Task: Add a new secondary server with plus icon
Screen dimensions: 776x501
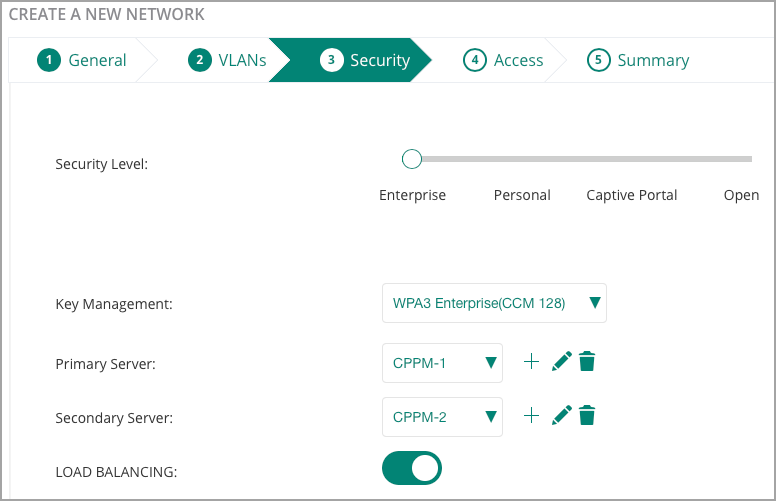Action: click(x=531, y=415)
